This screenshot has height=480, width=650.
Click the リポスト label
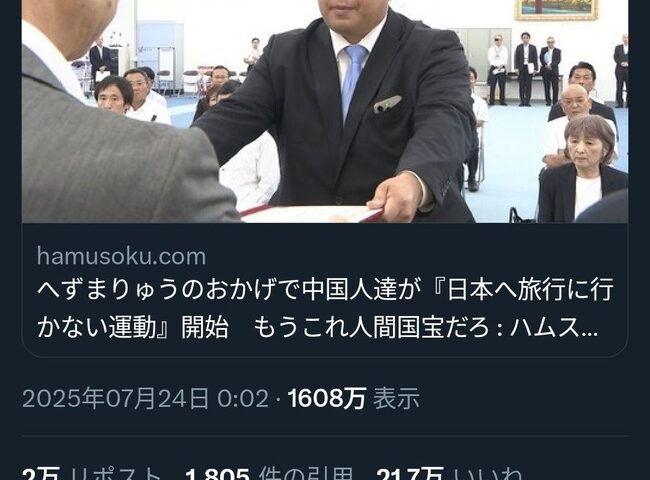(116, 474)
